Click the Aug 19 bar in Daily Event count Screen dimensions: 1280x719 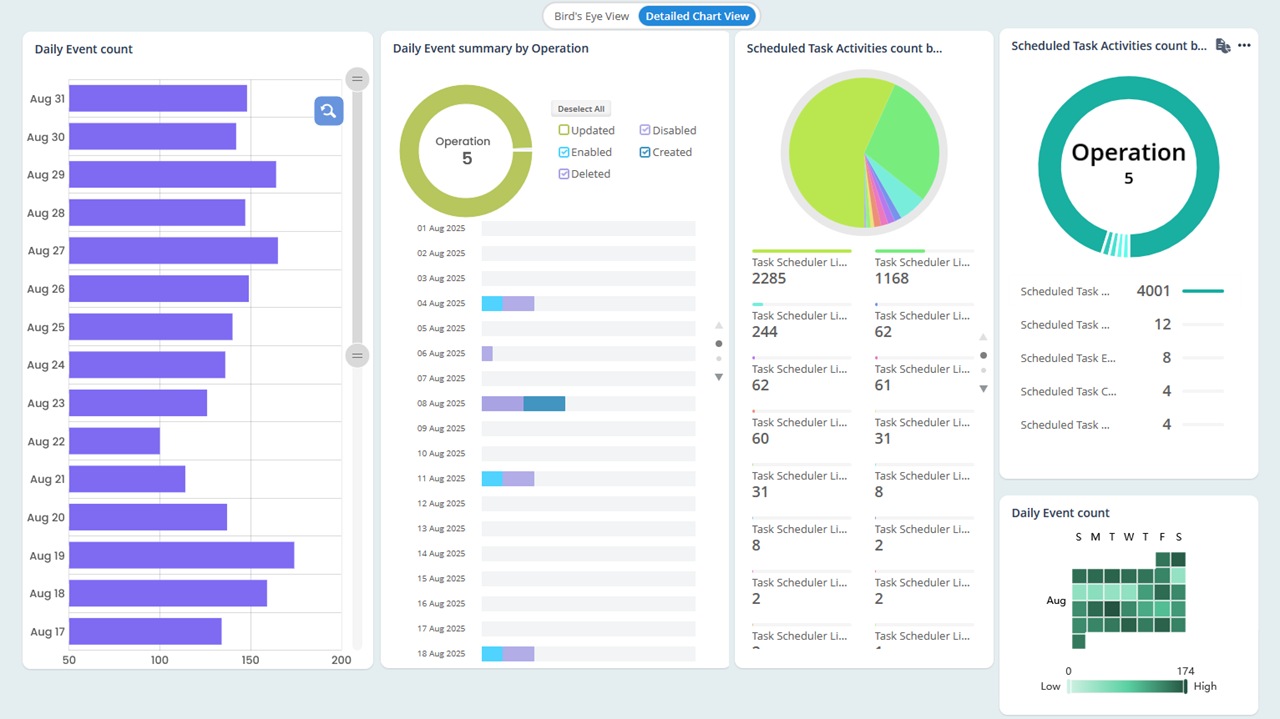point(181,555)
